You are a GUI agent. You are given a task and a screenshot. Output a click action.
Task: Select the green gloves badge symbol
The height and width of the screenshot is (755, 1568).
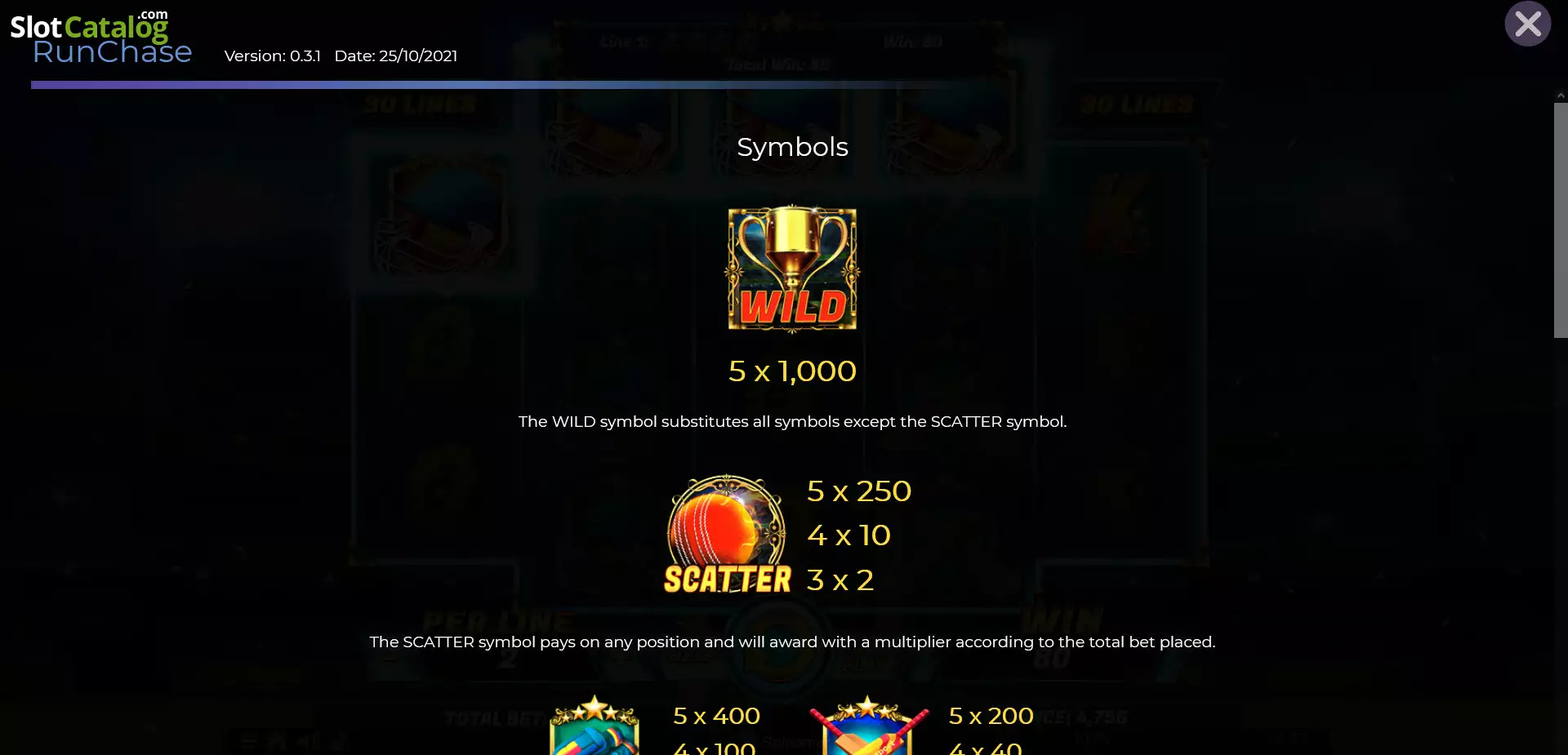tap(595, 725)
